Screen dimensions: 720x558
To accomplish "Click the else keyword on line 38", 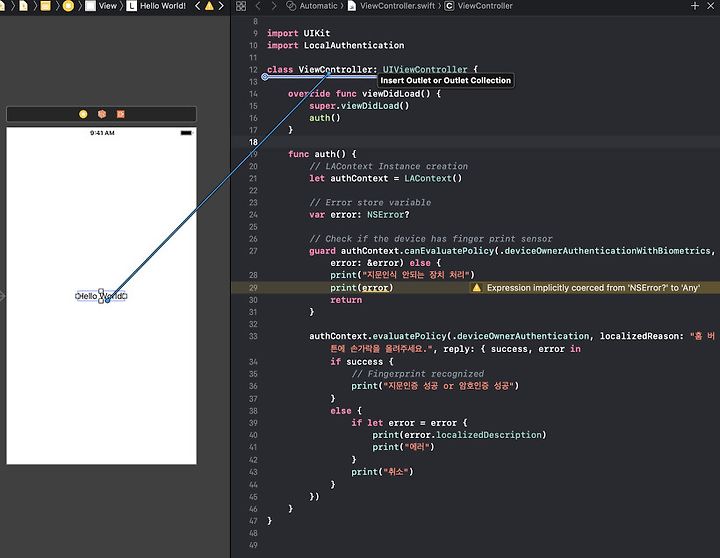I will (x=341, y=411).
